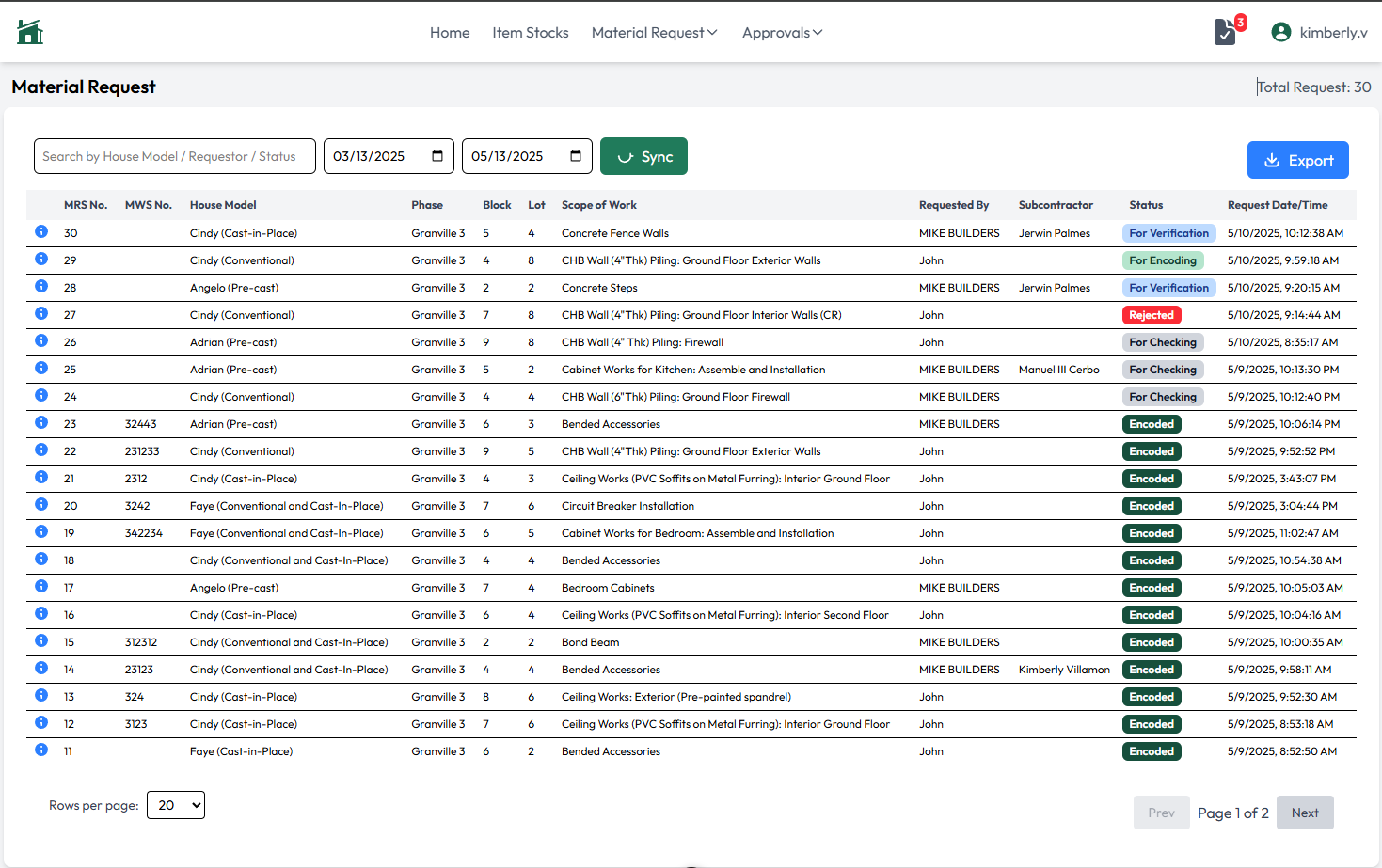The image size is (1382, 868).
Task: Expand the Material Request menu
Action: pyautogui.click(x=654, y=33)
